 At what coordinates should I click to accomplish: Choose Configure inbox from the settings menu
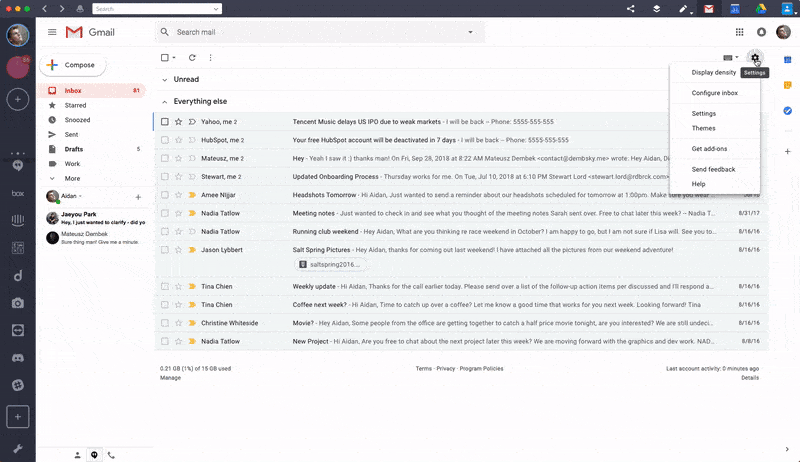pyautogui.click(x=714, y=93)
